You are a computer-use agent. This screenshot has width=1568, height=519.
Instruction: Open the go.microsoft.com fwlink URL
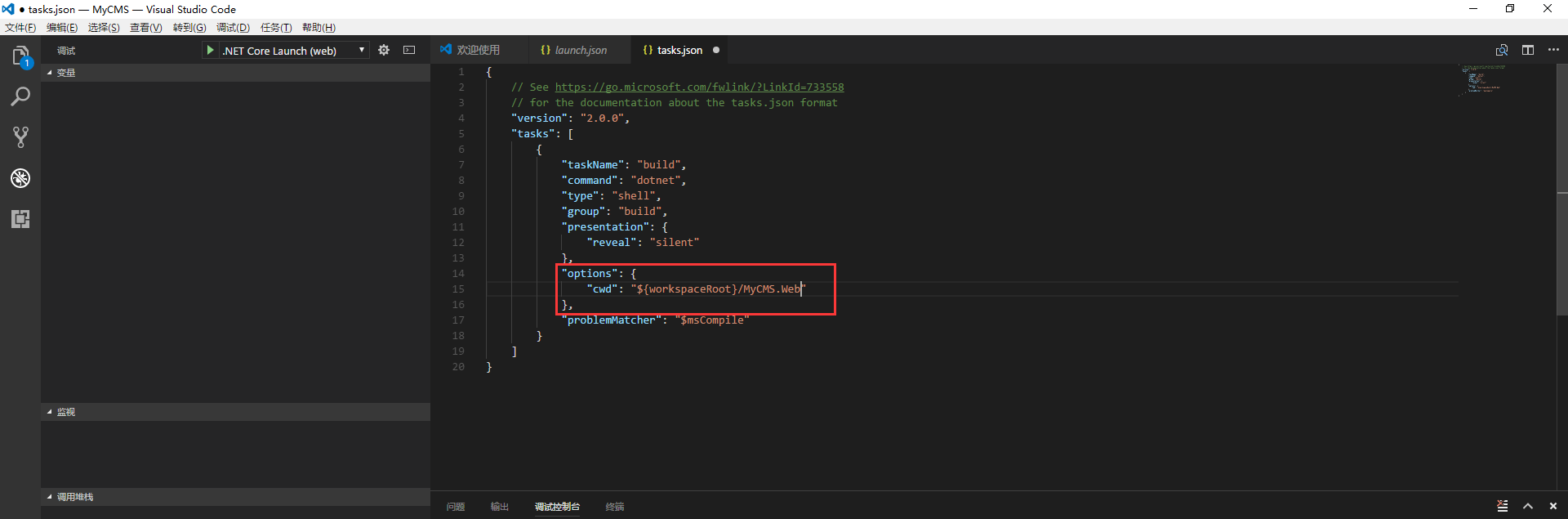coord(700,87)
